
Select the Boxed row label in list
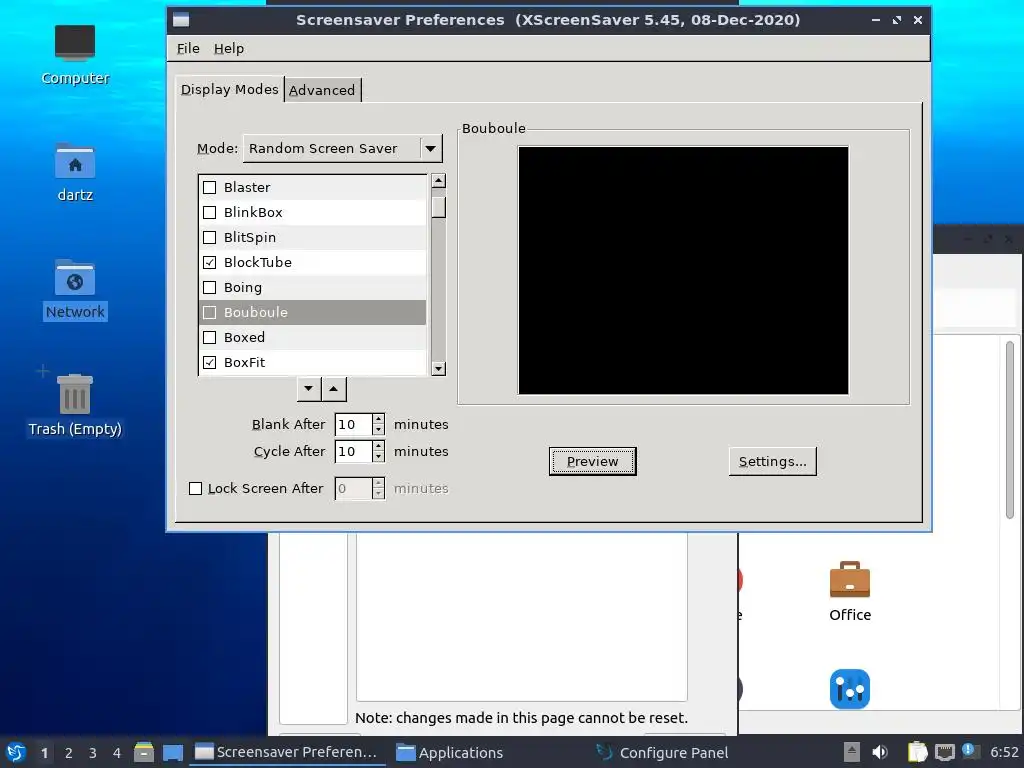point(244,338)
